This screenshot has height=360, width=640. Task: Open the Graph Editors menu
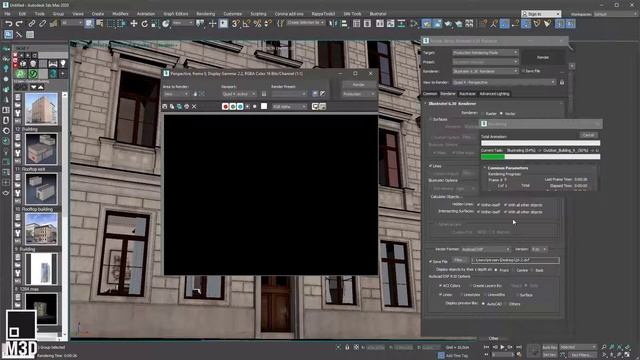click(176, 14)
